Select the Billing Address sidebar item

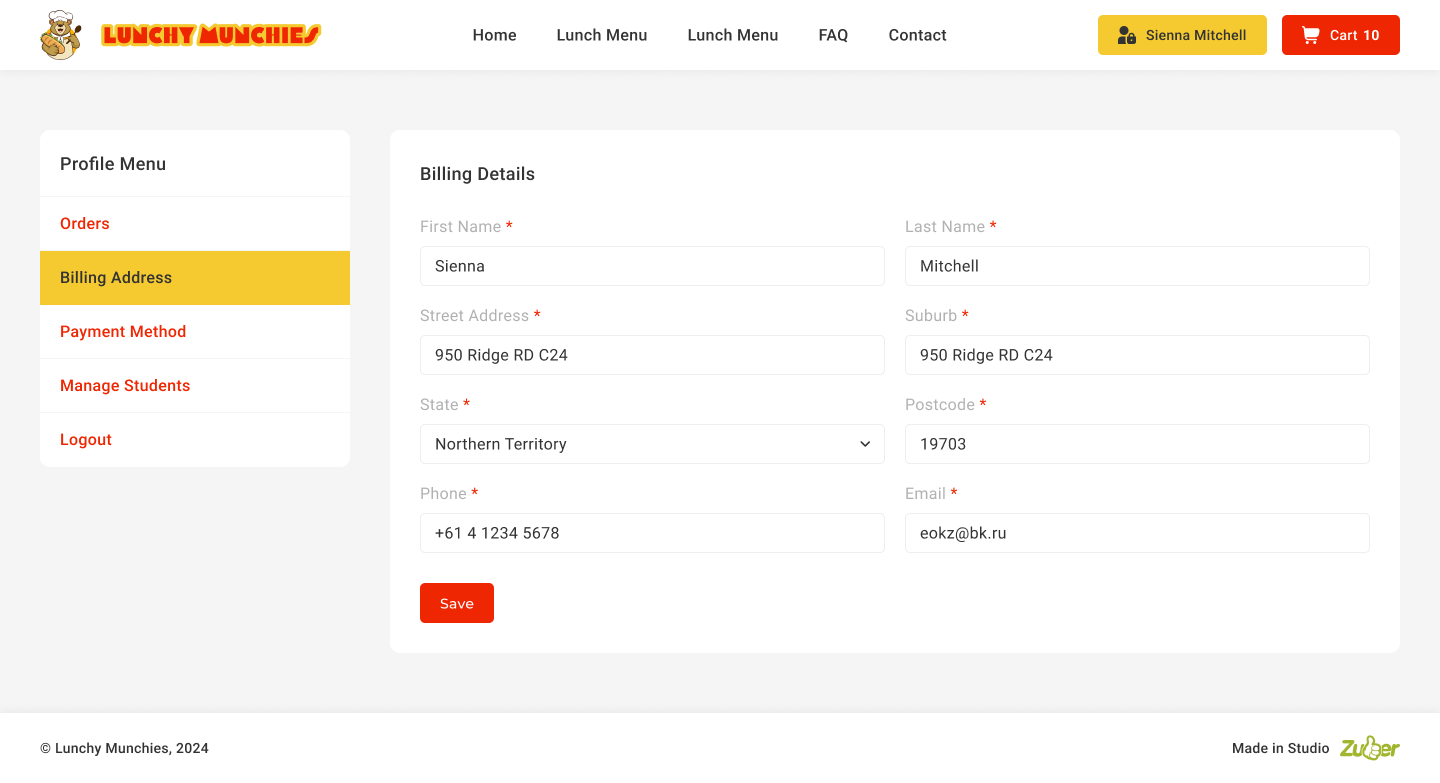pyautogui.click(x=116, y=278)
